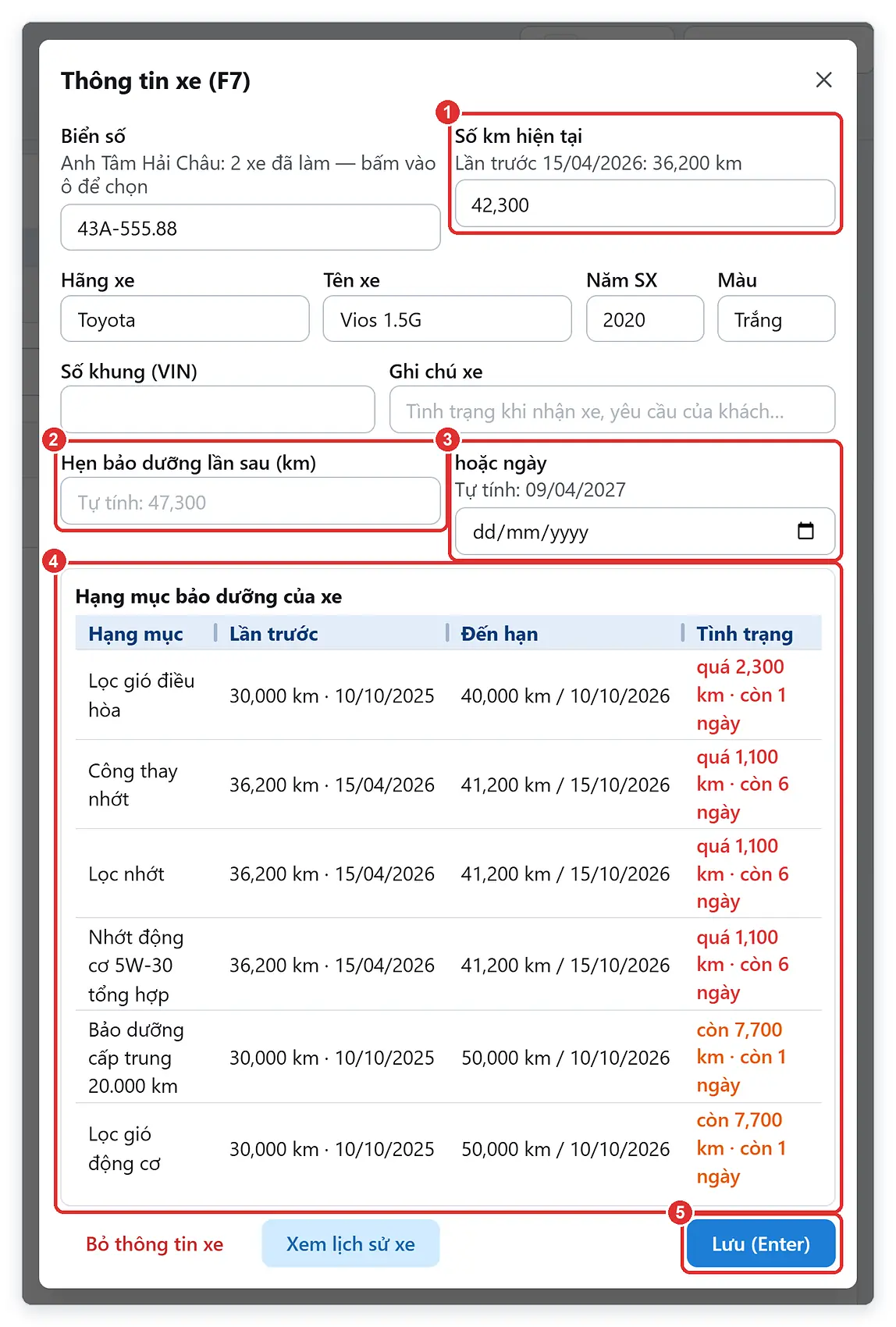Select Nhớt động cơ 5W-30 tổng hợp
Viewport: 896px width, 1327px height.
tap(136, 965)
